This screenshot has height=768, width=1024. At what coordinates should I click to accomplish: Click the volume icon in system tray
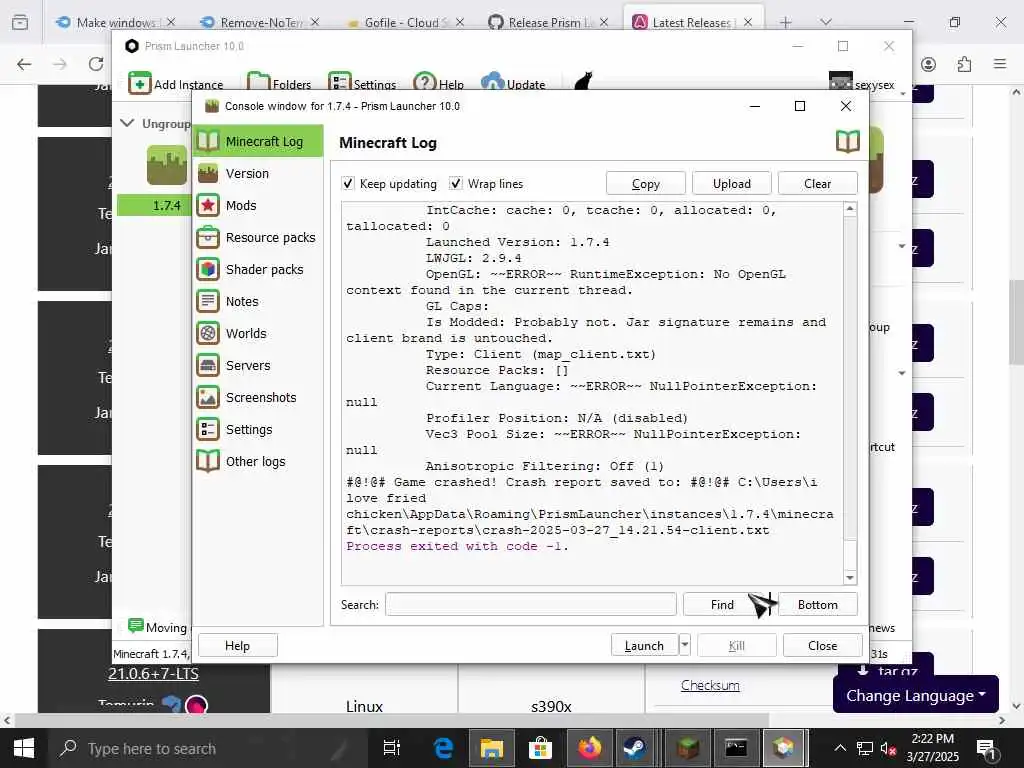click(x=888, y=748)
